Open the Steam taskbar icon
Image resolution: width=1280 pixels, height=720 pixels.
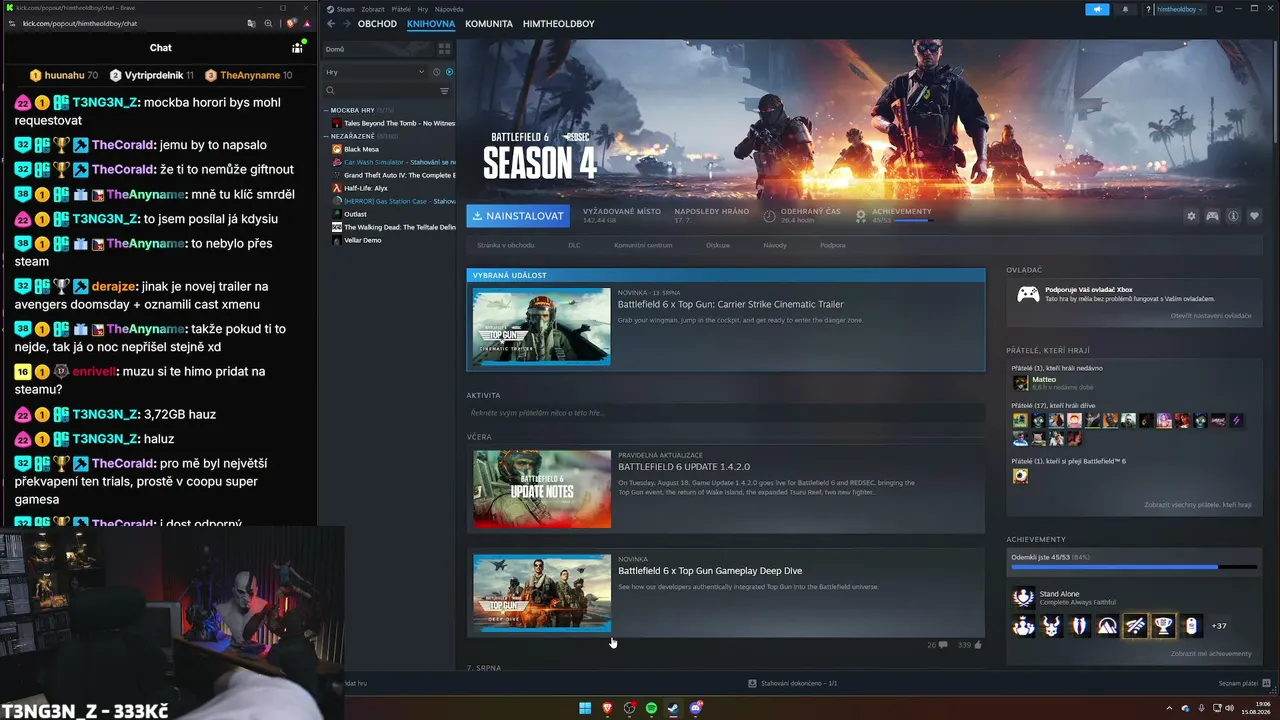(x=673, y=708)
